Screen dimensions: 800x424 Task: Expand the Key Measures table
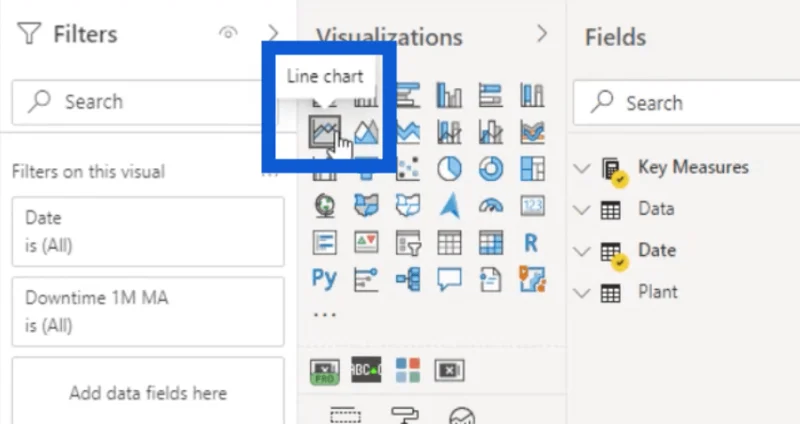[x=582, y=168]
